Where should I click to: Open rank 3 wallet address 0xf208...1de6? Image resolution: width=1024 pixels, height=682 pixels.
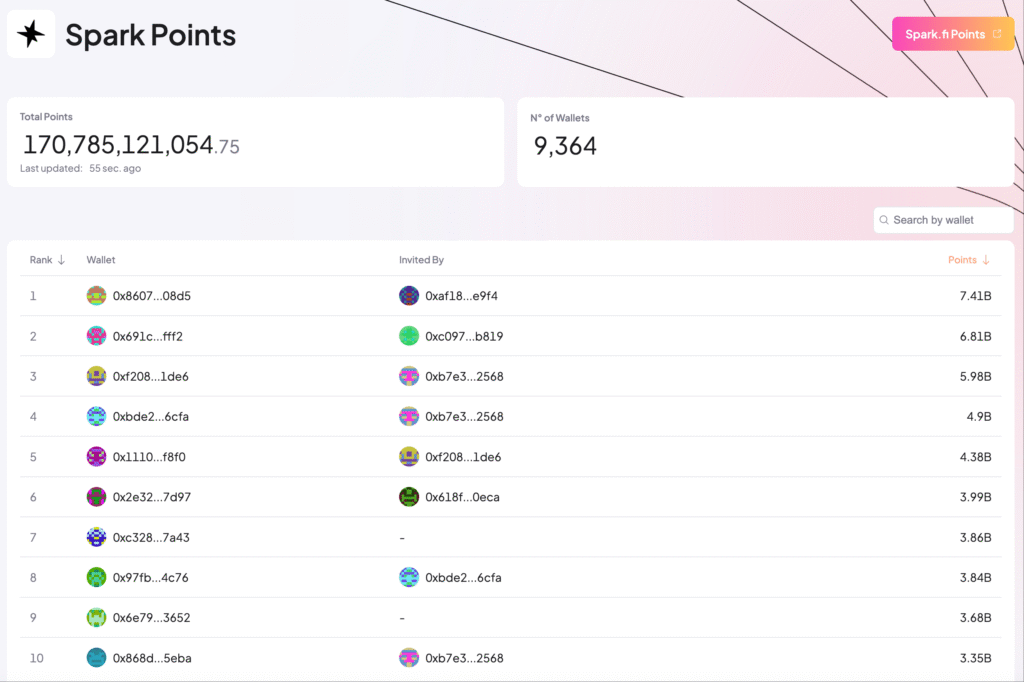click(150, 376)
